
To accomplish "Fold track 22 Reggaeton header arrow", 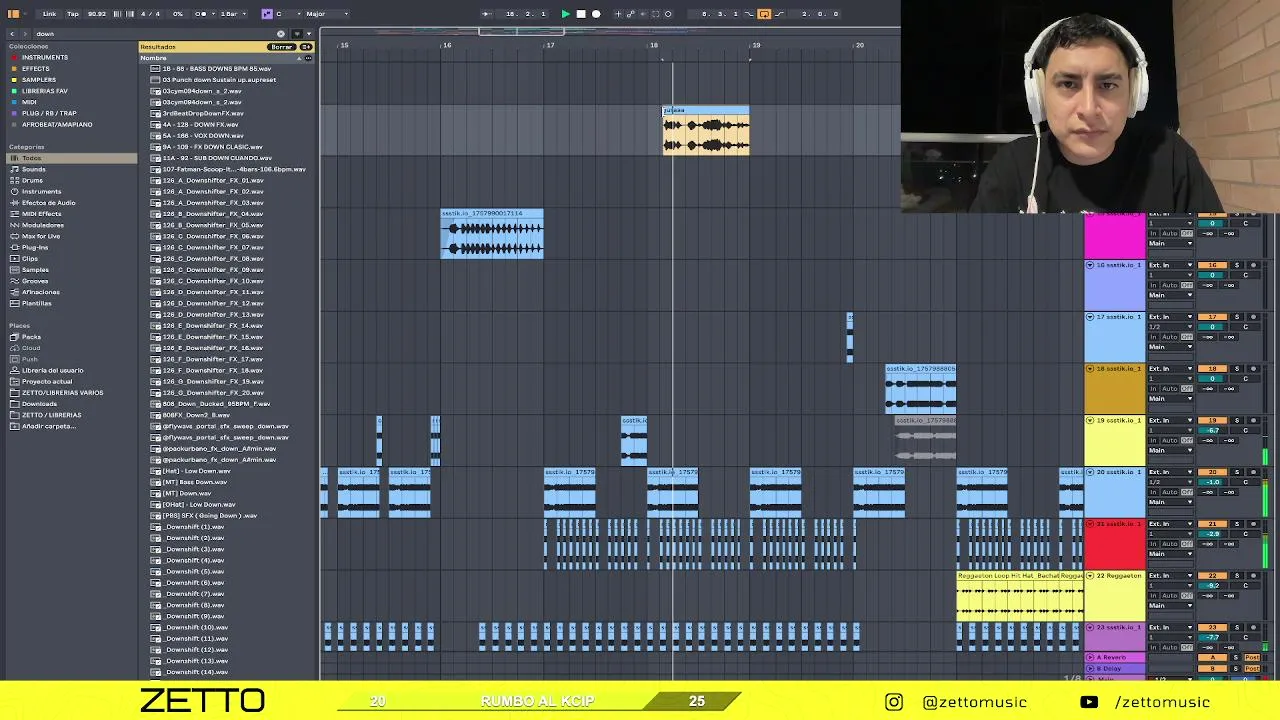I will pyautogui.click(x=1090, y=576).
